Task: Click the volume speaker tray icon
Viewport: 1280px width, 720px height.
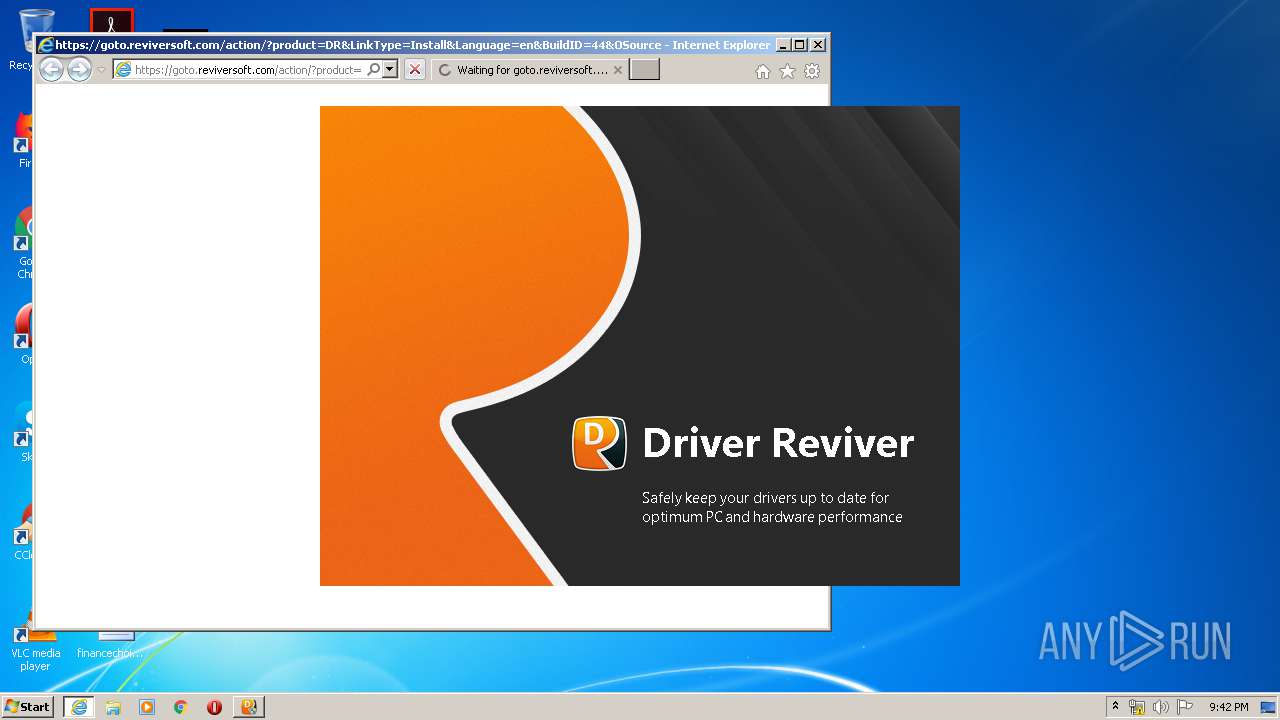Action: (x=1160, y=707)
